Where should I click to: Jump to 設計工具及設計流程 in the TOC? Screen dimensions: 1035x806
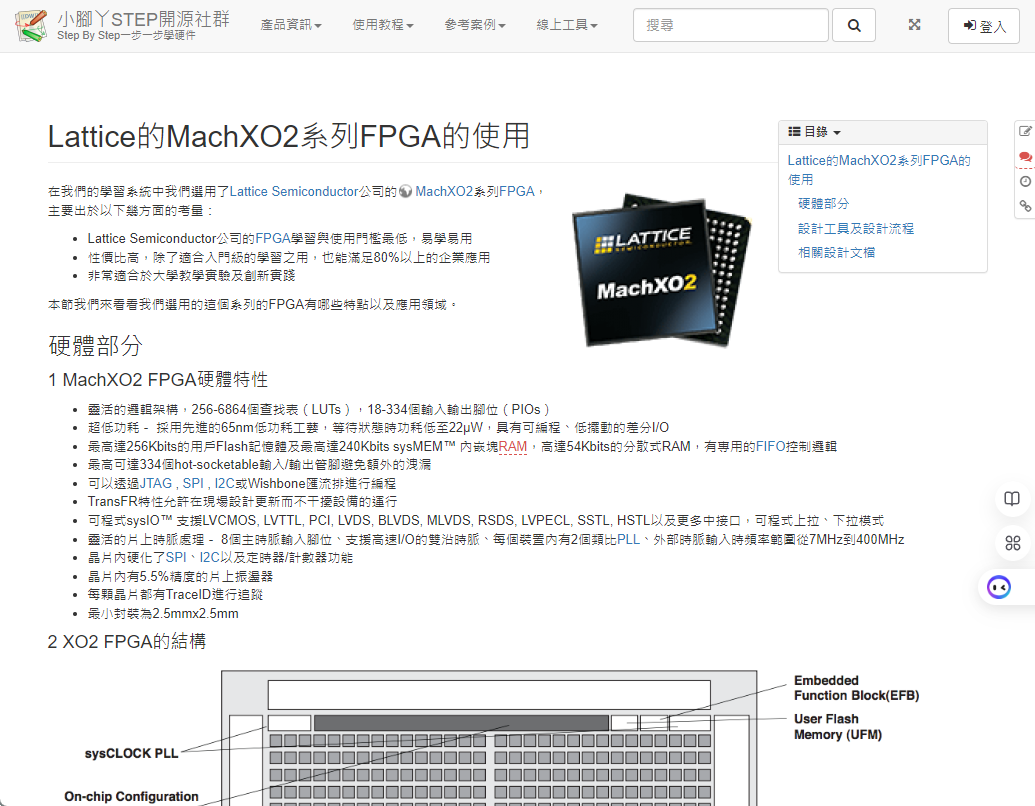[x=855, y=228]
